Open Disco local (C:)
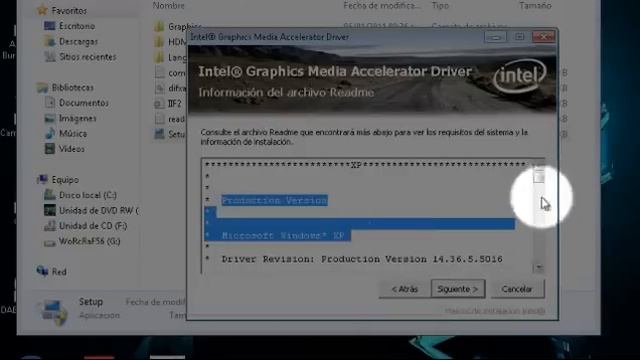640x360 pixels. pos(88,195)
